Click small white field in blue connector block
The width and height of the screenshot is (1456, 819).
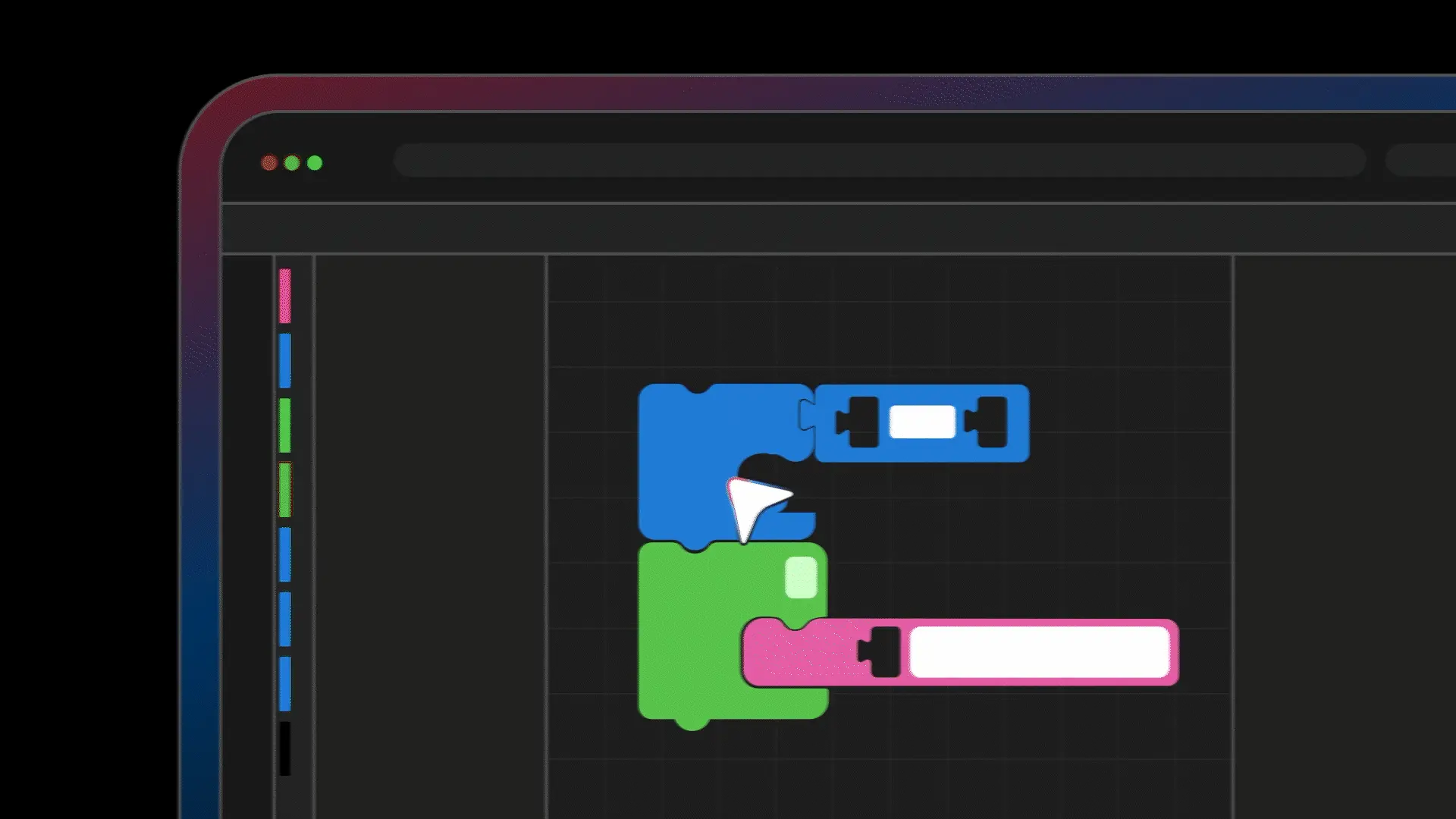(x=922, y=422)
